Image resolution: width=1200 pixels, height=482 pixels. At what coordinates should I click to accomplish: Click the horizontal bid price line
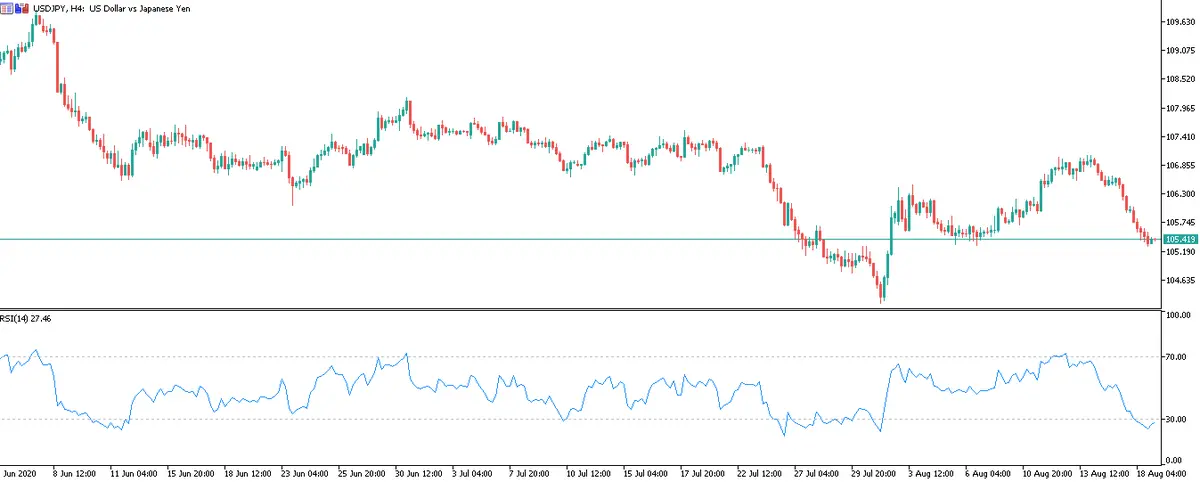(x=600, y=239)
